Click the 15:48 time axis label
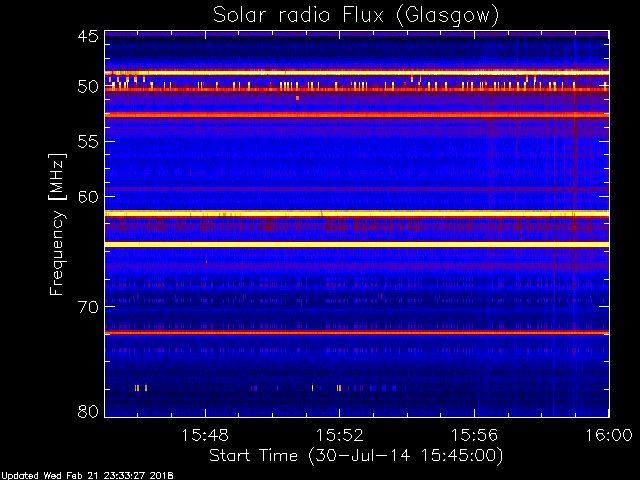The height and width of the screenshot is (480, 640). pyautogui.click(x=205, y=435)
